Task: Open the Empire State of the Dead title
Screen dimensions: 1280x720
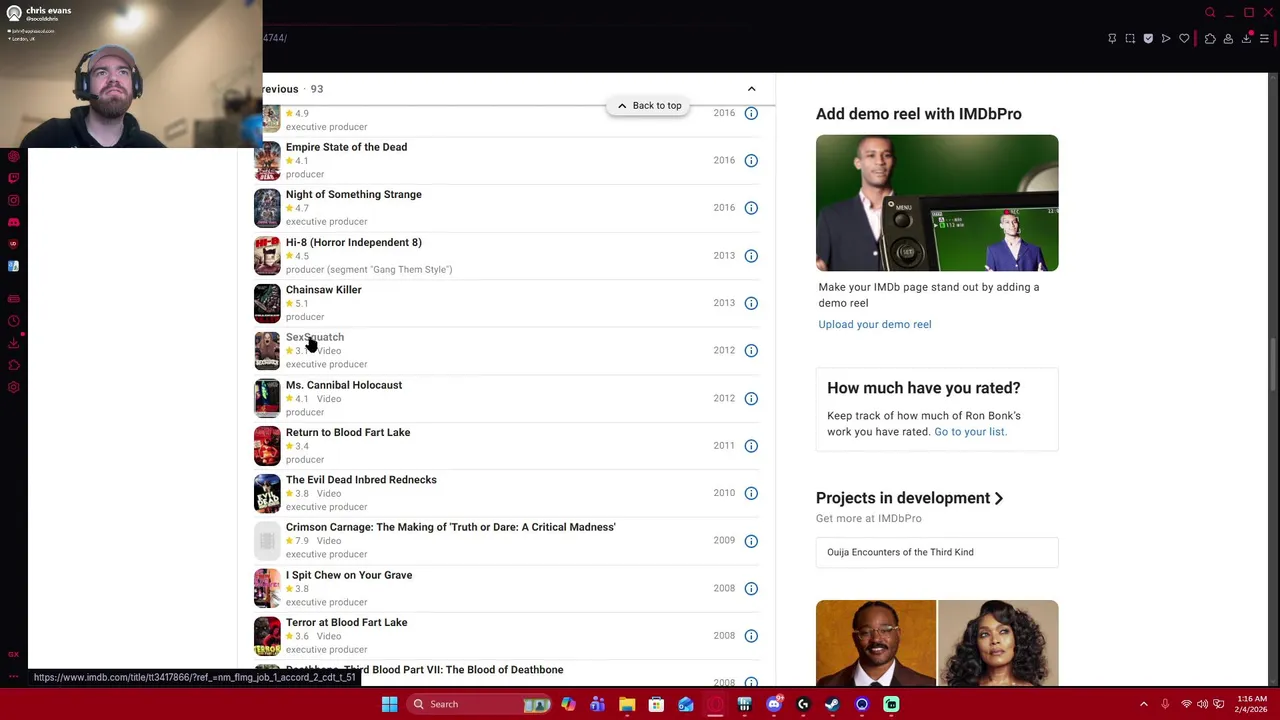Action: (x=346, y=147)
